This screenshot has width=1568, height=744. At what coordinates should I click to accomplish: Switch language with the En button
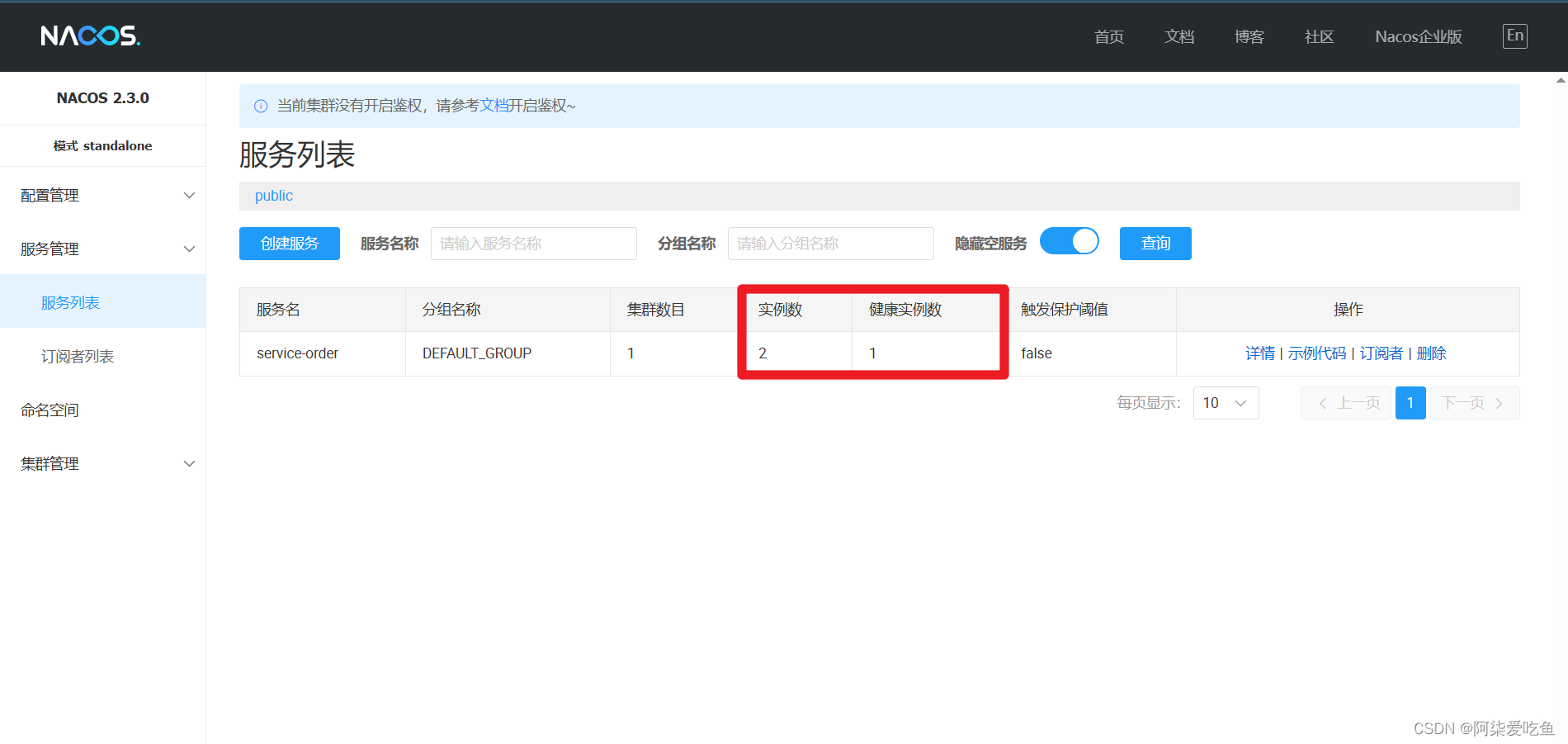point(1514,36)
